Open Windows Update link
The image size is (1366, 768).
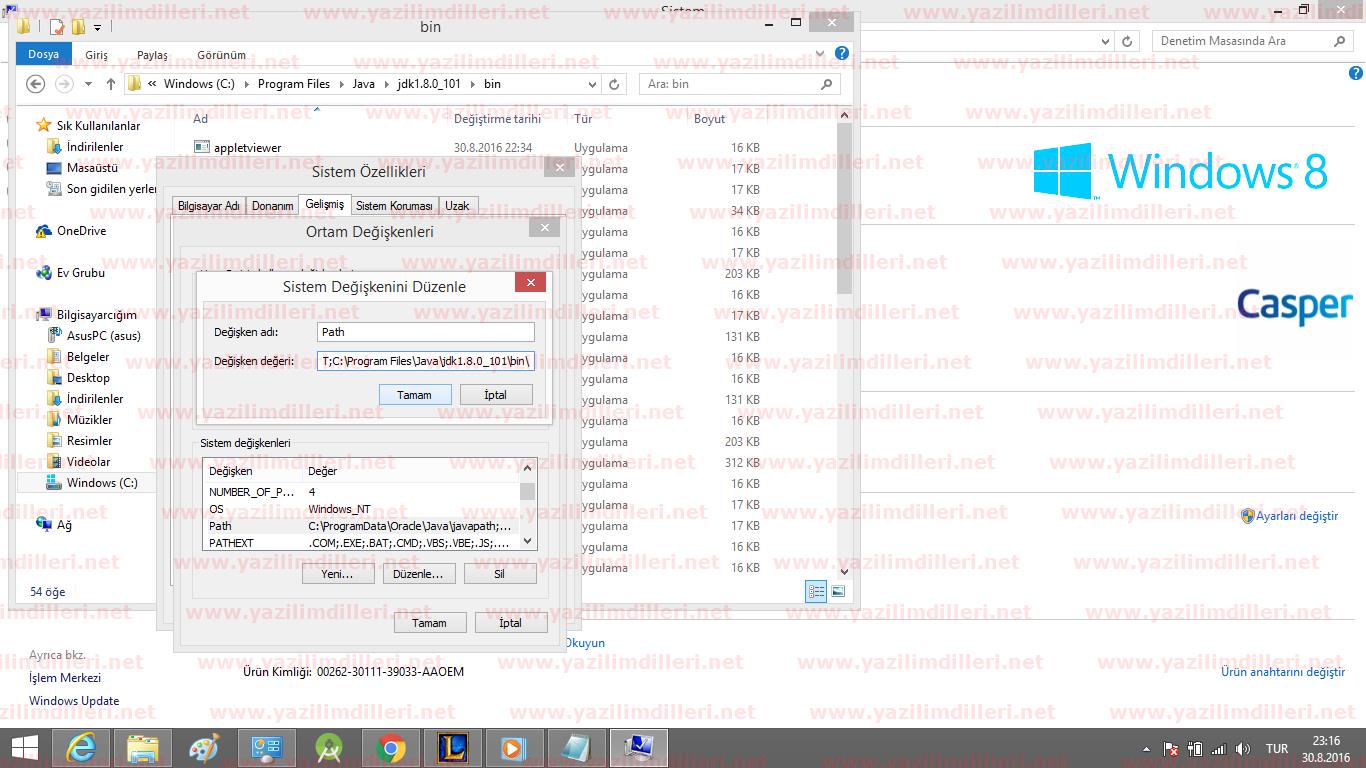(x=74, y=701)
